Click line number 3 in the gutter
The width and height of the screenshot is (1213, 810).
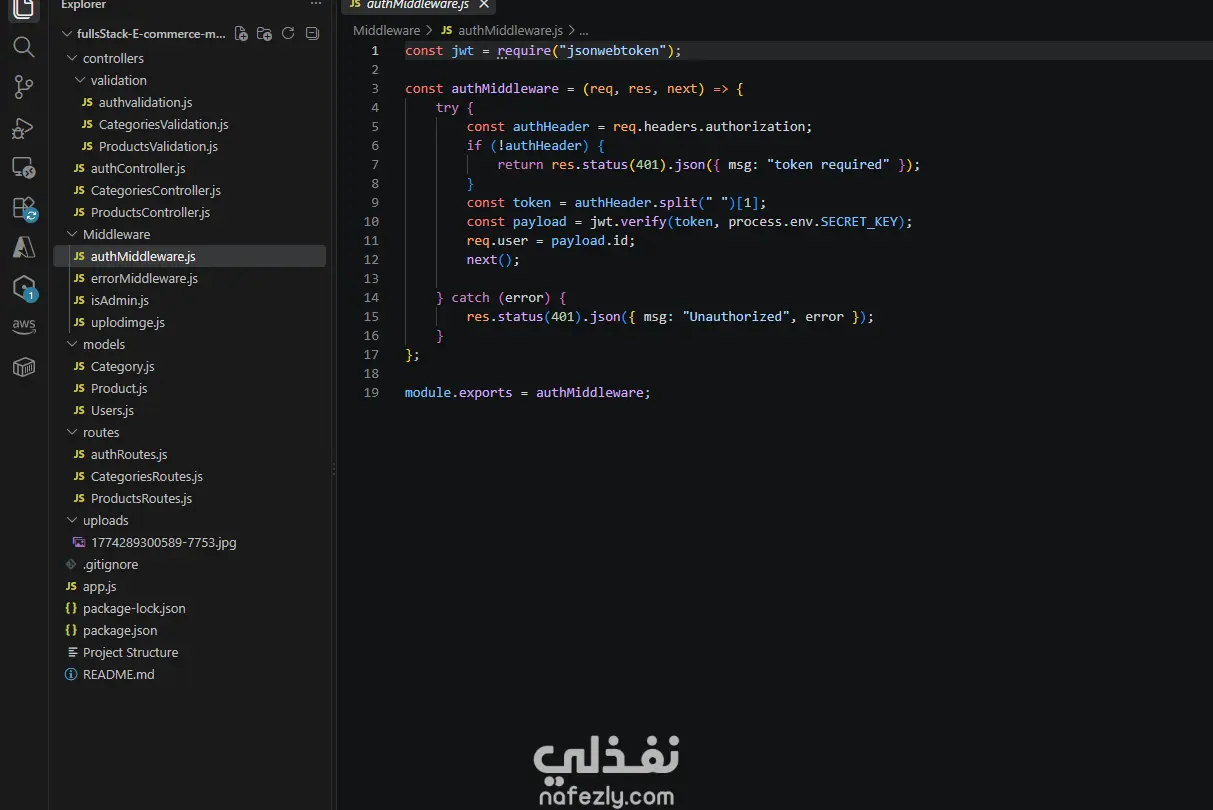375,88
